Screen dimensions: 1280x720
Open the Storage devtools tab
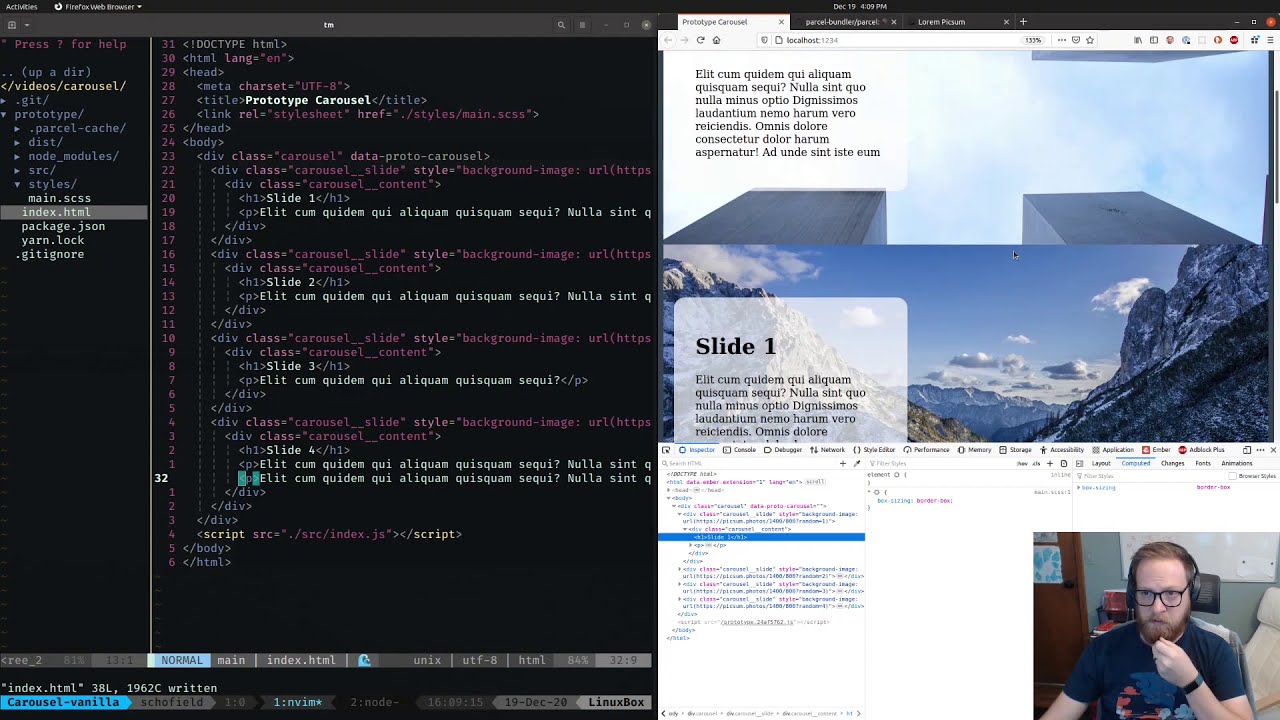[1015, 450]
